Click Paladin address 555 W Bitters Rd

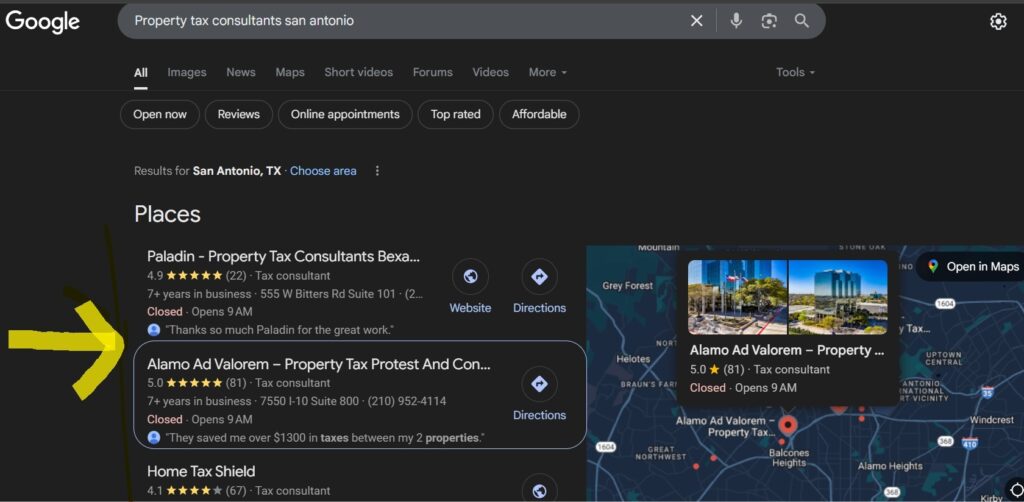328,294
